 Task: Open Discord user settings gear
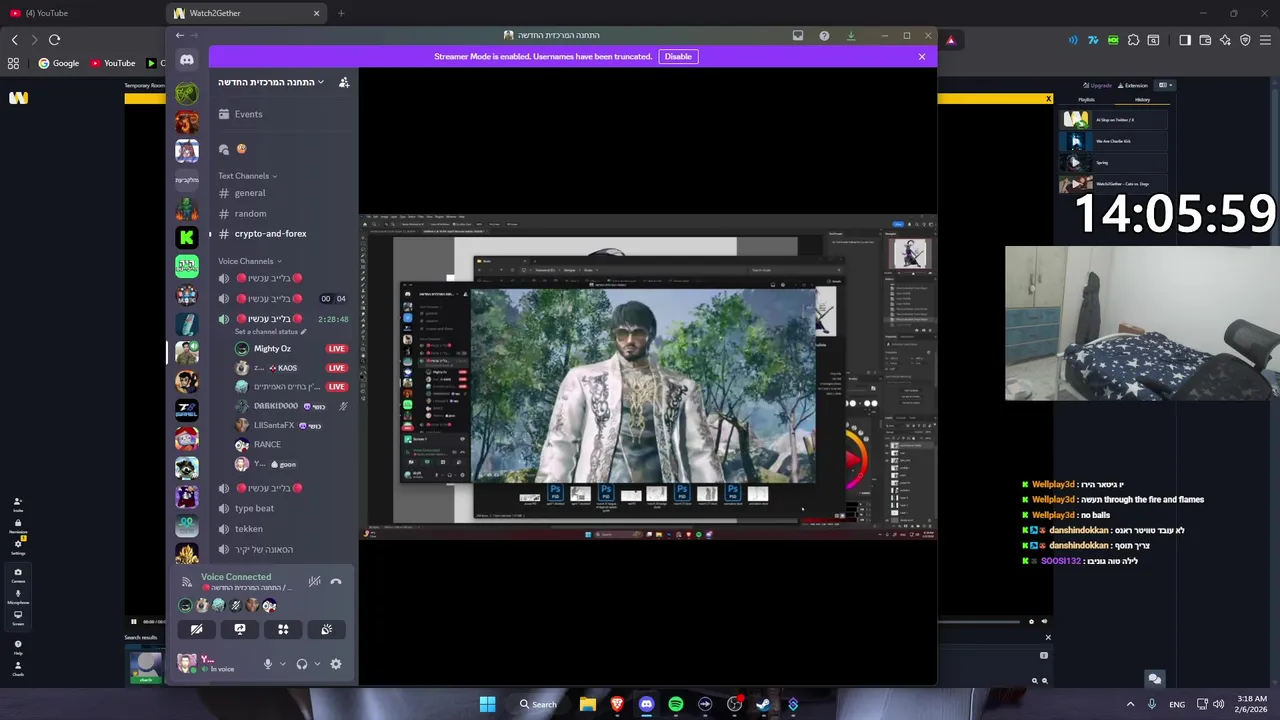(336, 664)
